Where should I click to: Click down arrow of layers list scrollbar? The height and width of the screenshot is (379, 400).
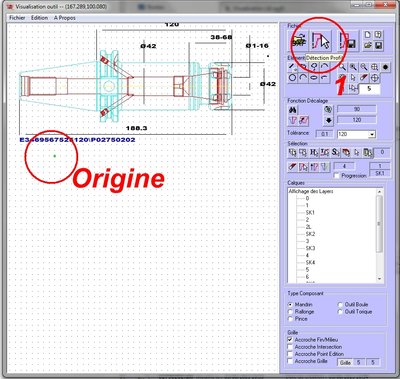point(379,279)
